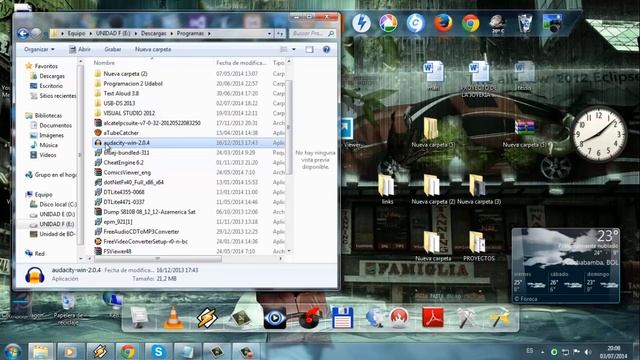The width and height of the screenshot is (640, 360).
Task: Click the Buscar search input field
Action: 313,33
